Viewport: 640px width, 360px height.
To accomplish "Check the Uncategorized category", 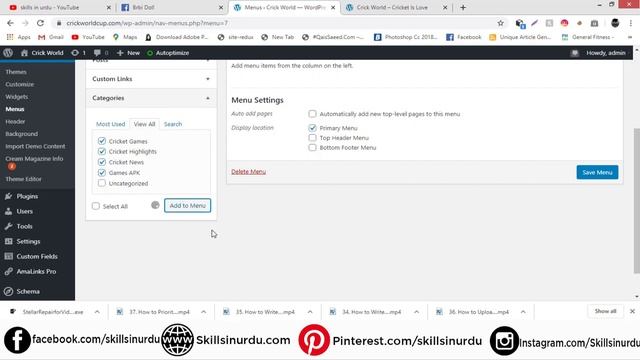I will click(x=102, y=183).
